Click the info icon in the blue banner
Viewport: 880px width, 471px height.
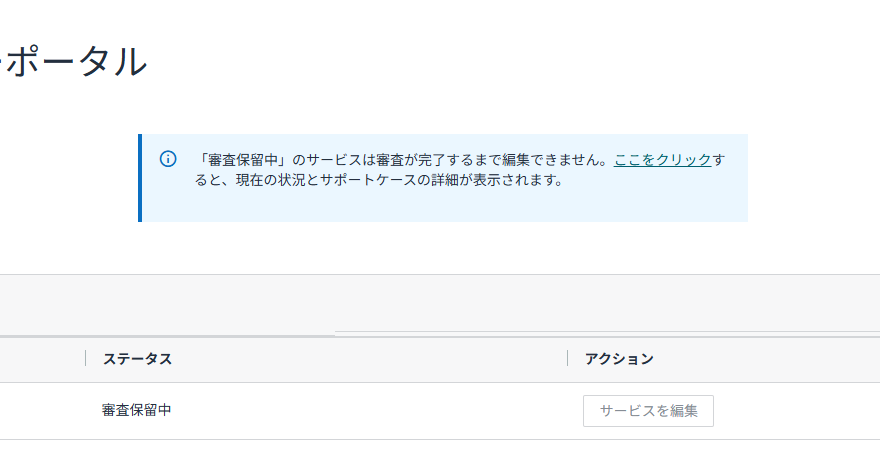click(x=168, y=160)
